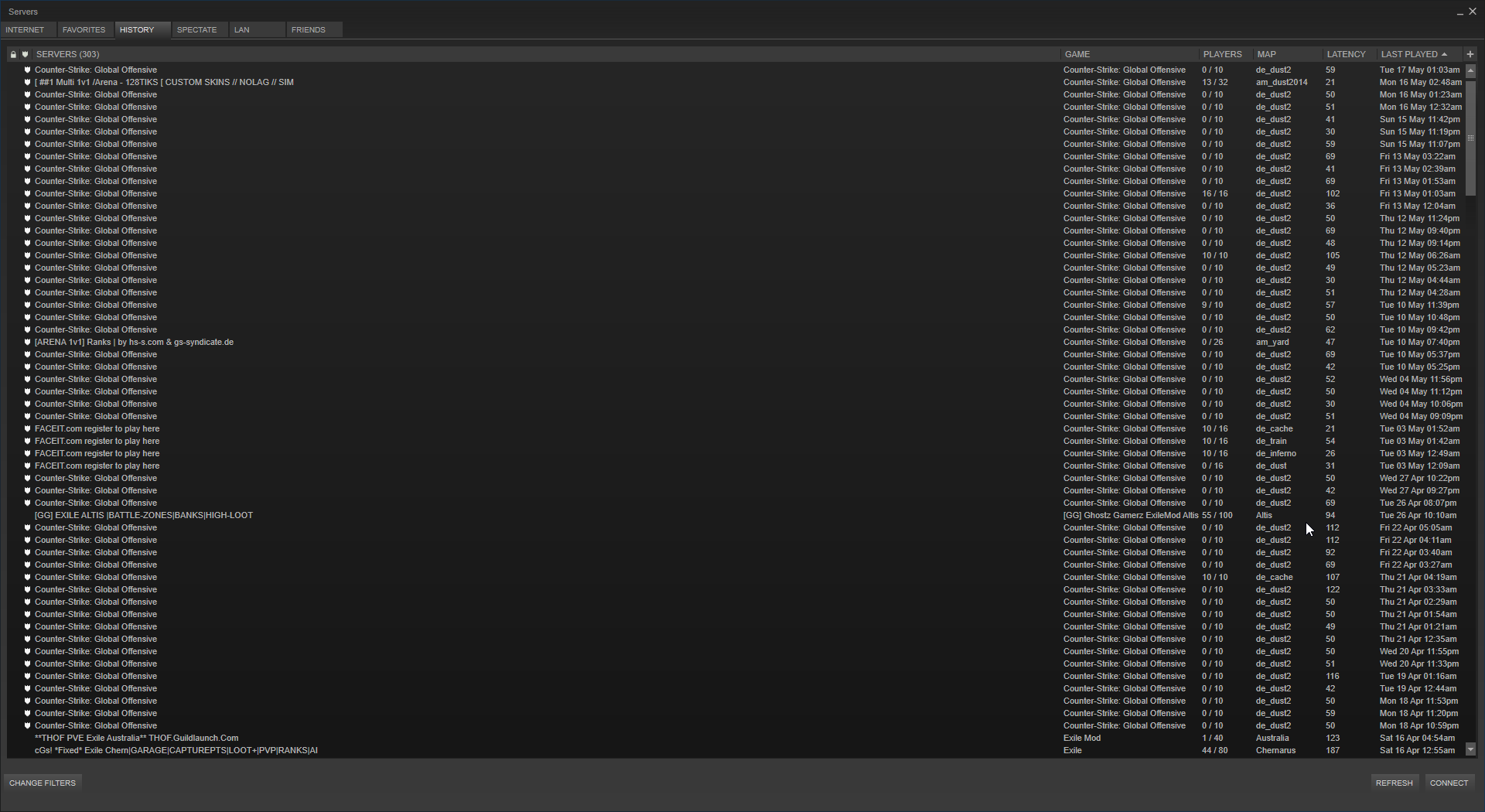Click VAC shield on server played Wed 04 May 11:56pm
This screenshot has width=1485, height=812.
tap(27, 379)
